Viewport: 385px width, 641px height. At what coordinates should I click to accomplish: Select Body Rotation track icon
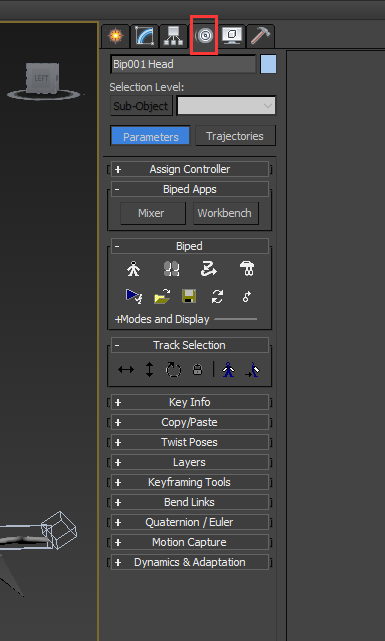click(x=173, y=370)
